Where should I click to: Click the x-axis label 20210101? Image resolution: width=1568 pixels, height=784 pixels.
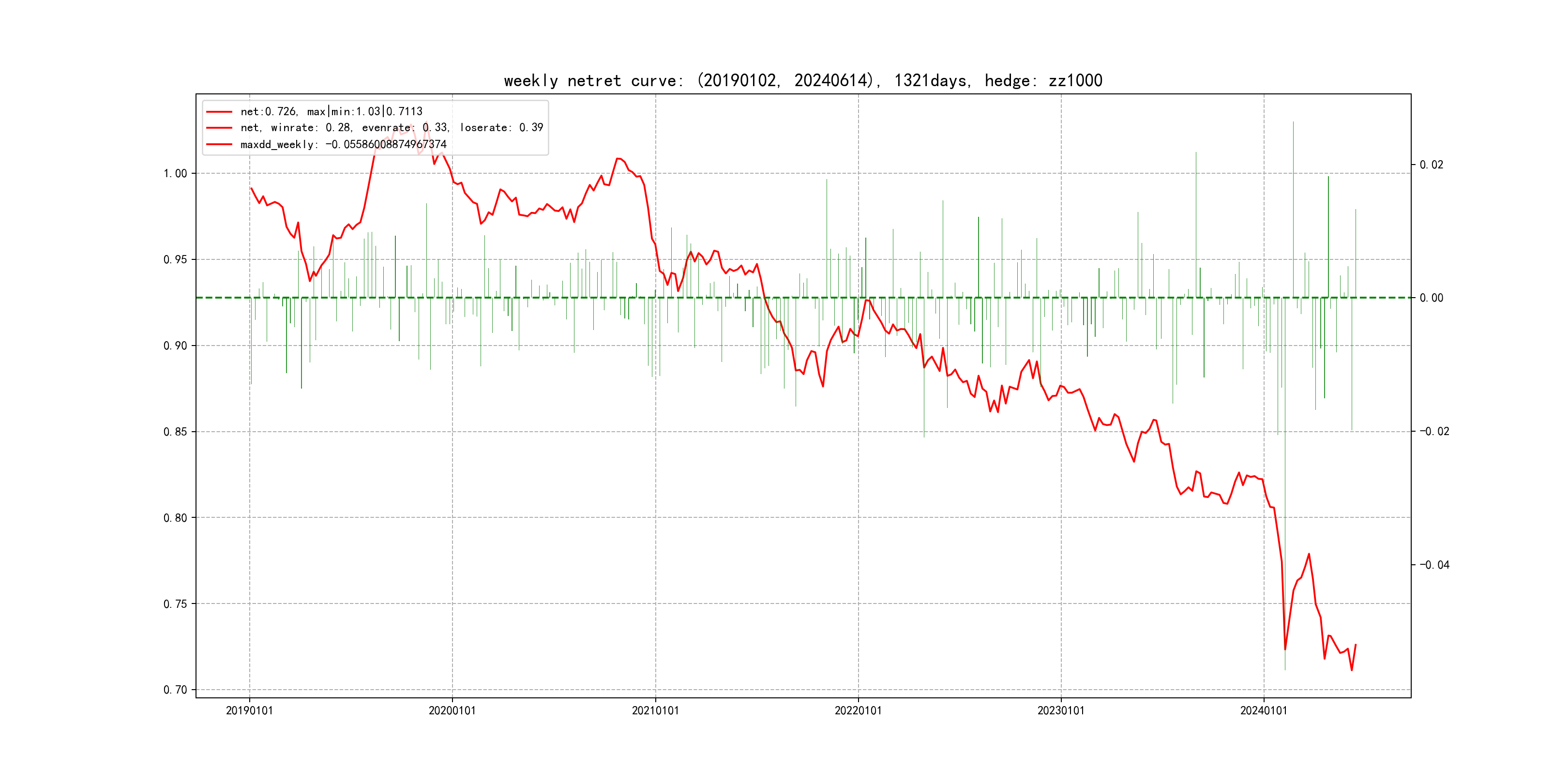coord(655,710)
